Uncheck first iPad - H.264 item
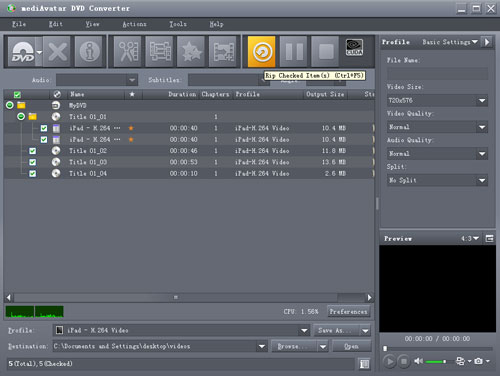The height and width of the screenshot is (376, 500). (x=44, y=128)
